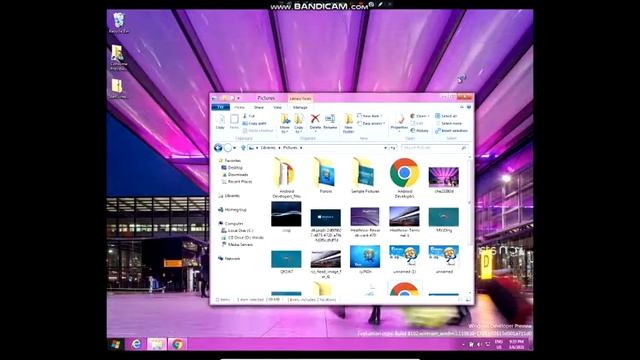Click the clock in the system tray
Viewport: 640px width, 360px height.
pyautogui.click(x=516, y=344)
